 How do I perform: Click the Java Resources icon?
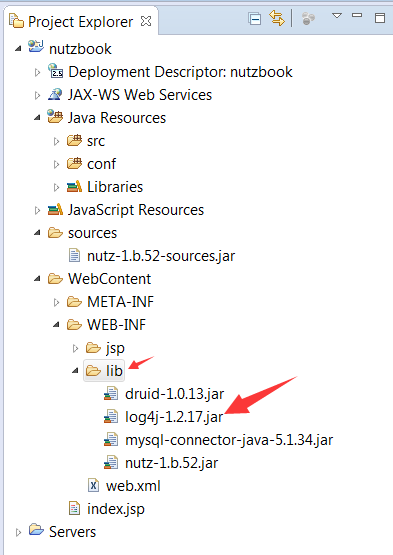tap(55, 116)
